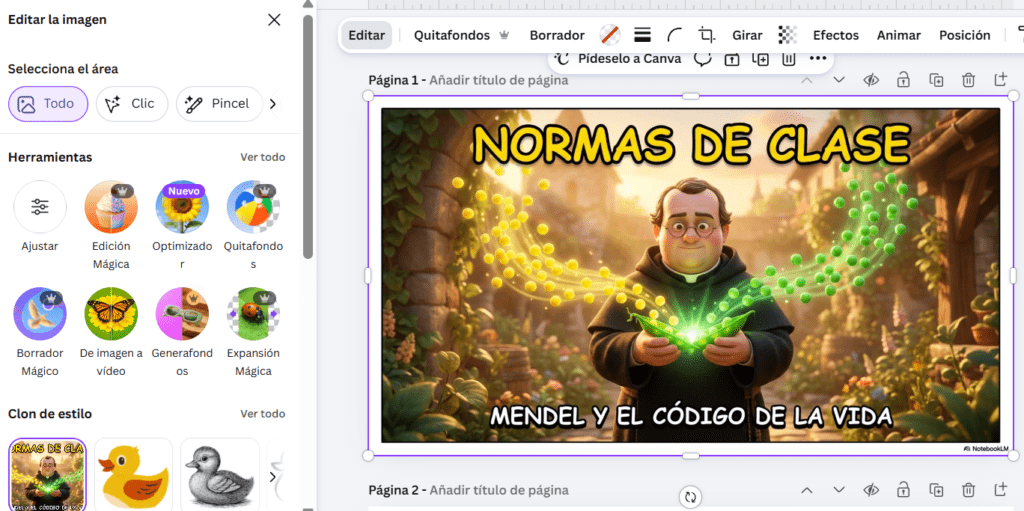The image size is (1024, 511).
Task: Show more style clone thumbnails
Action: (273, 476)
